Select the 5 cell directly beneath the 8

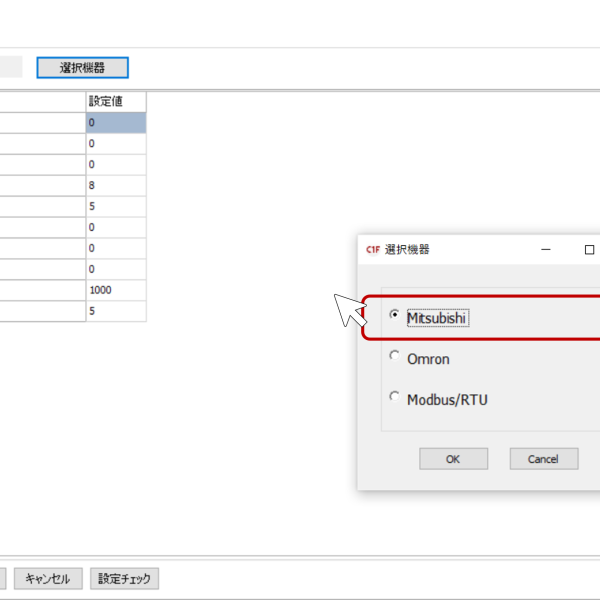(115, 206)
